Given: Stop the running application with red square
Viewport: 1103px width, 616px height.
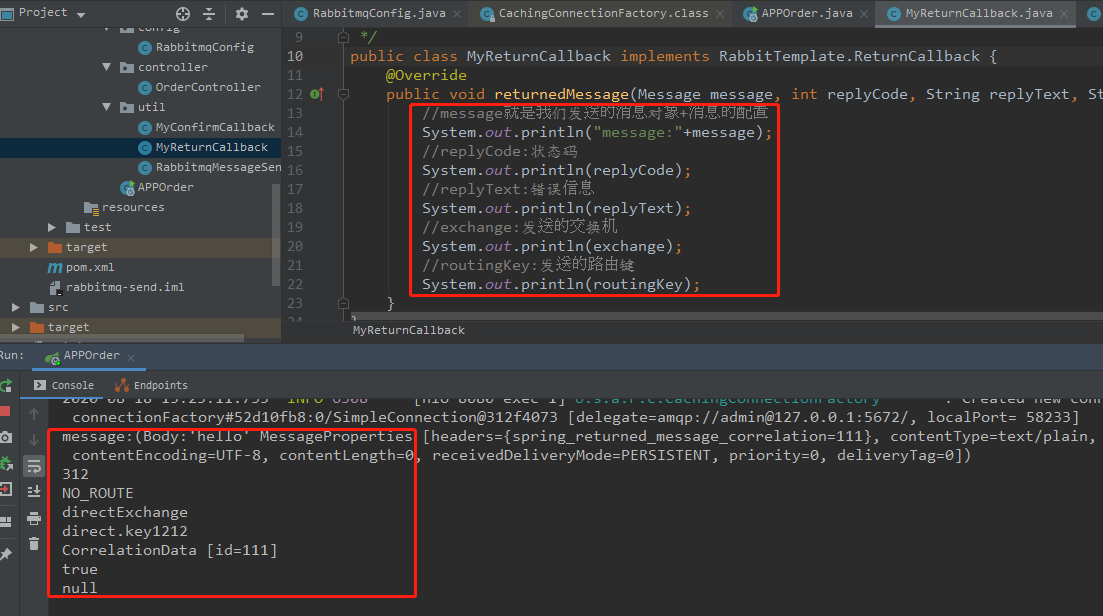Looking at the screenshot, I should 6,412.
